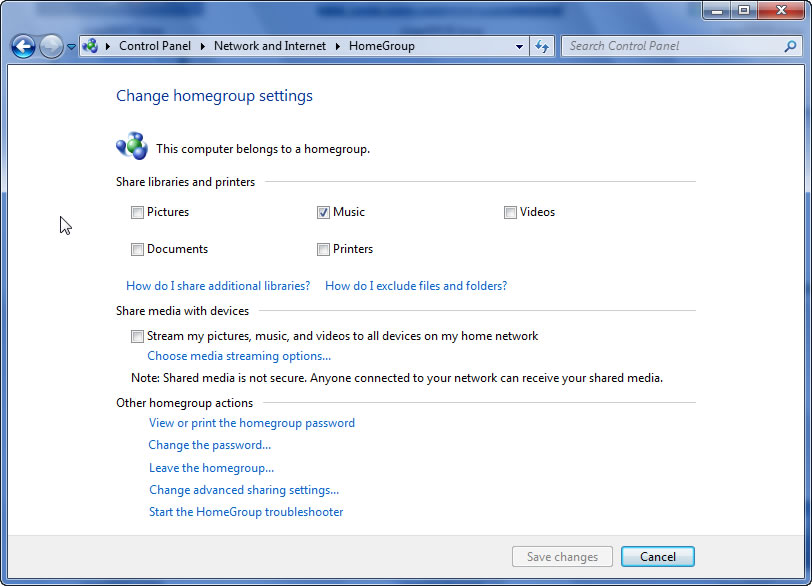Open View or print the homegroup password
This screenshot has width=812, height=586.
point(251,423)
